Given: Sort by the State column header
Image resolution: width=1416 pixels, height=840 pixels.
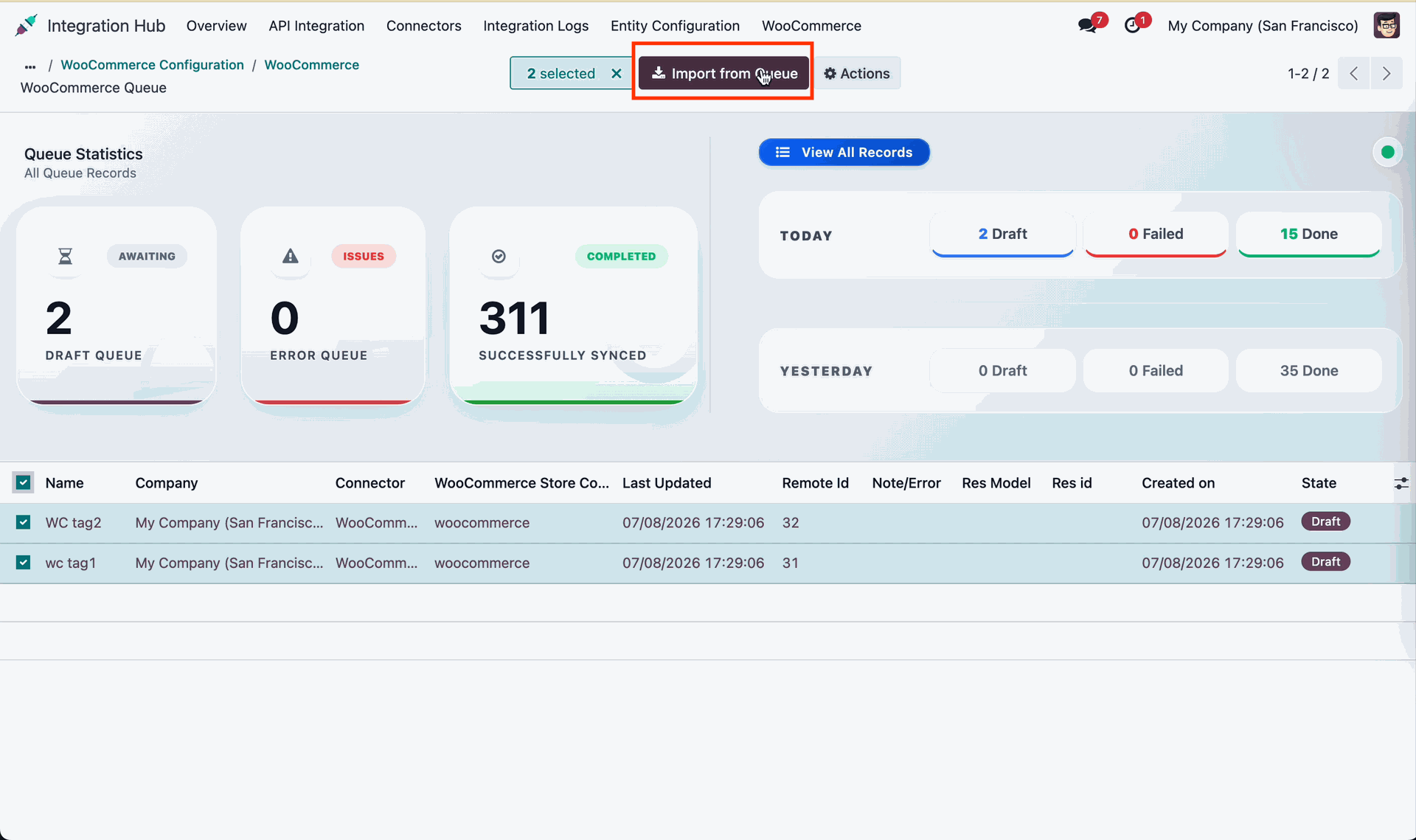Looking at the screenshot, I should coord(1319,483).
